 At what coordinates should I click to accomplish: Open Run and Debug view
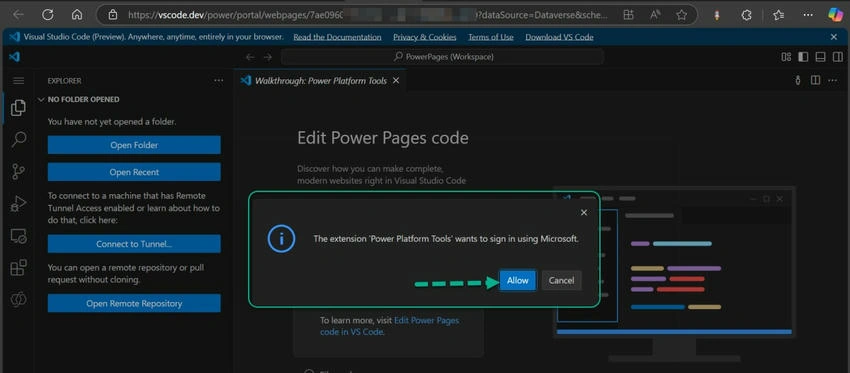click(18, 204)
